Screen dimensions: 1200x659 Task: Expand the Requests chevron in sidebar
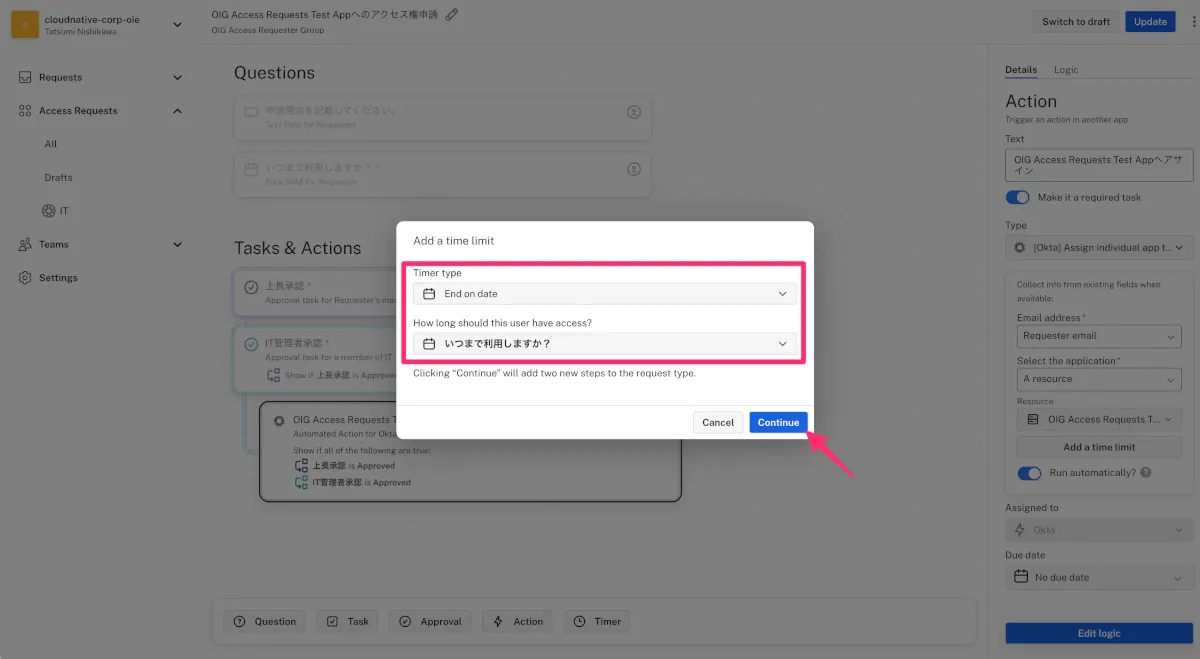click(178, 77)
